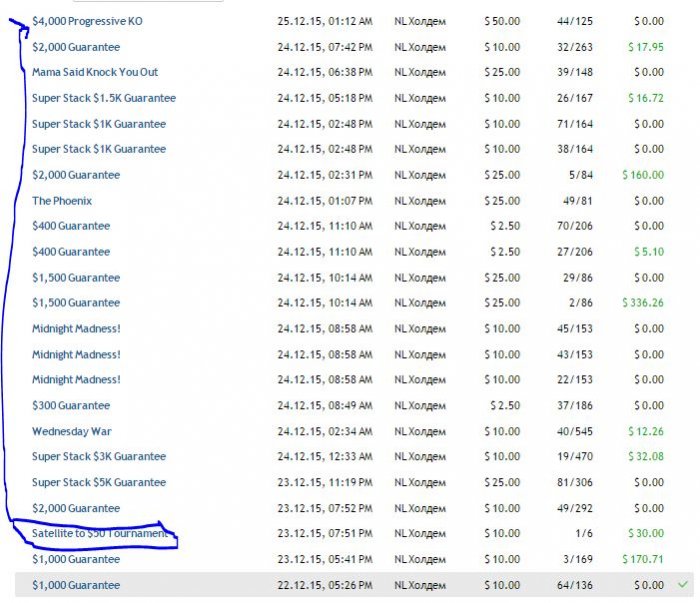Viewport: 700px width, 603px height.
Task: Click the $170.71 winnings amount
Action: click(x=643, y=559)
